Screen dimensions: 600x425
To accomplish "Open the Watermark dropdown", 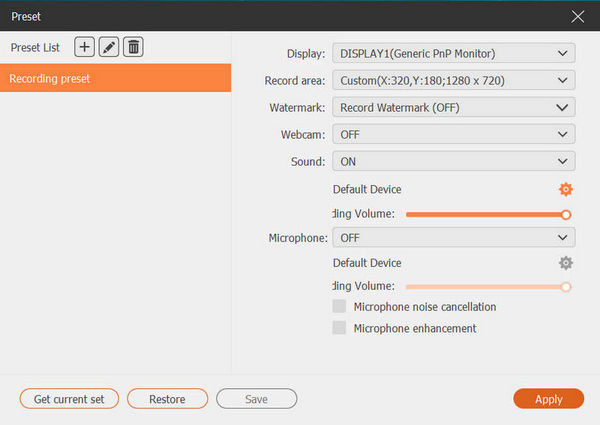I will click(x=455, y=107).
